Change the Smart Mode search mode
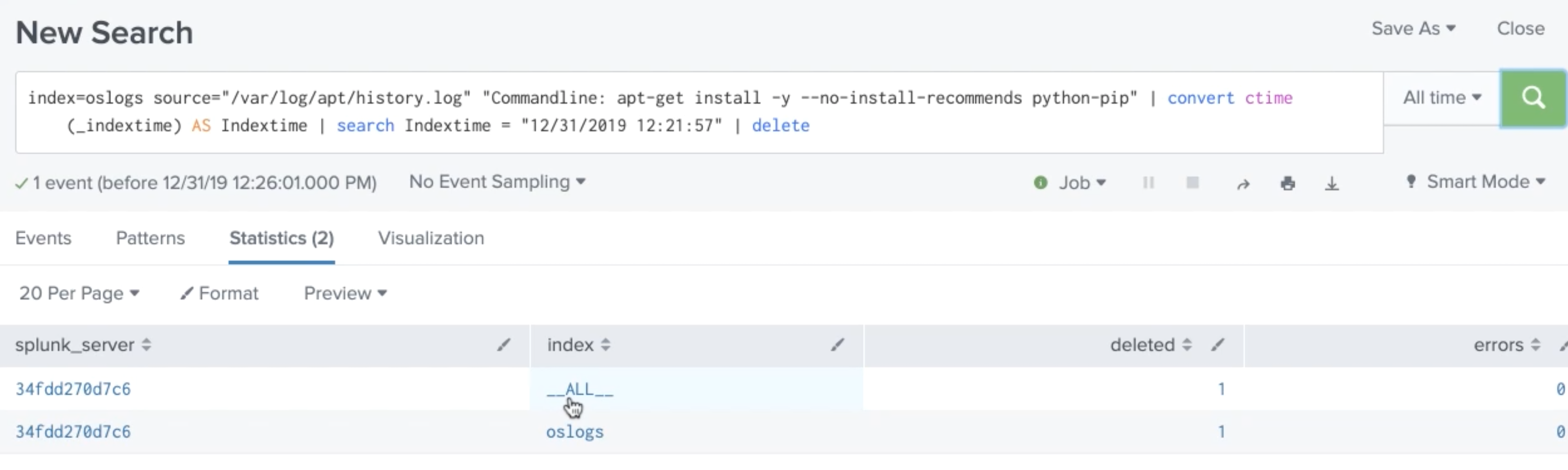1568x470 pixels. [x=1476, y=181]
